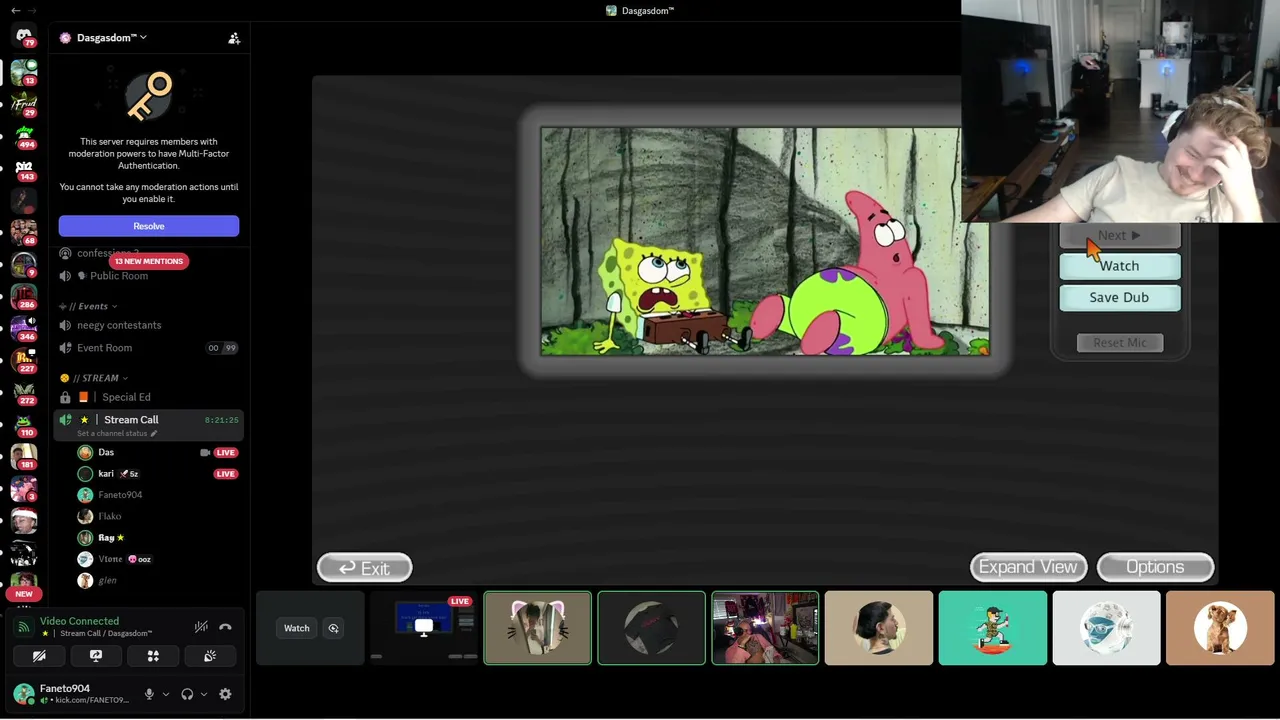Click the Next button in activity
This screenshot has width=1280, height=720.
coord(1120,236)
